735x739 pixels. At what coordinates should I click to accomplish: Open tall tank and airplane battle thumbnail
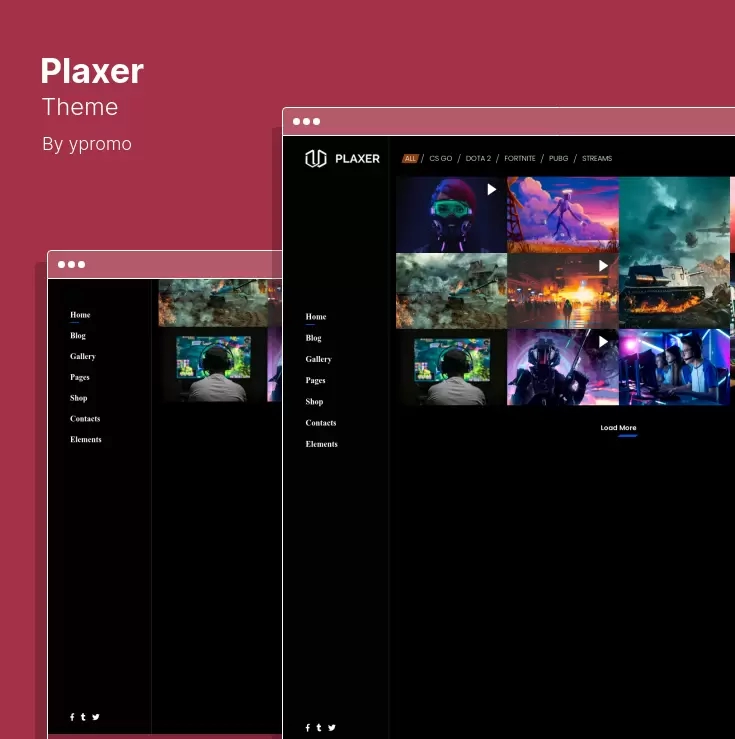pyautogui.click(x=674, y=252)
